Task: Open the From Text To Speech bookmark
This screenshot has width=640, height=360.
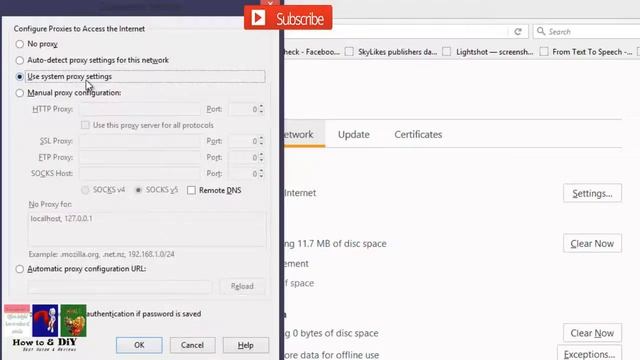Action: coord(586,52)
